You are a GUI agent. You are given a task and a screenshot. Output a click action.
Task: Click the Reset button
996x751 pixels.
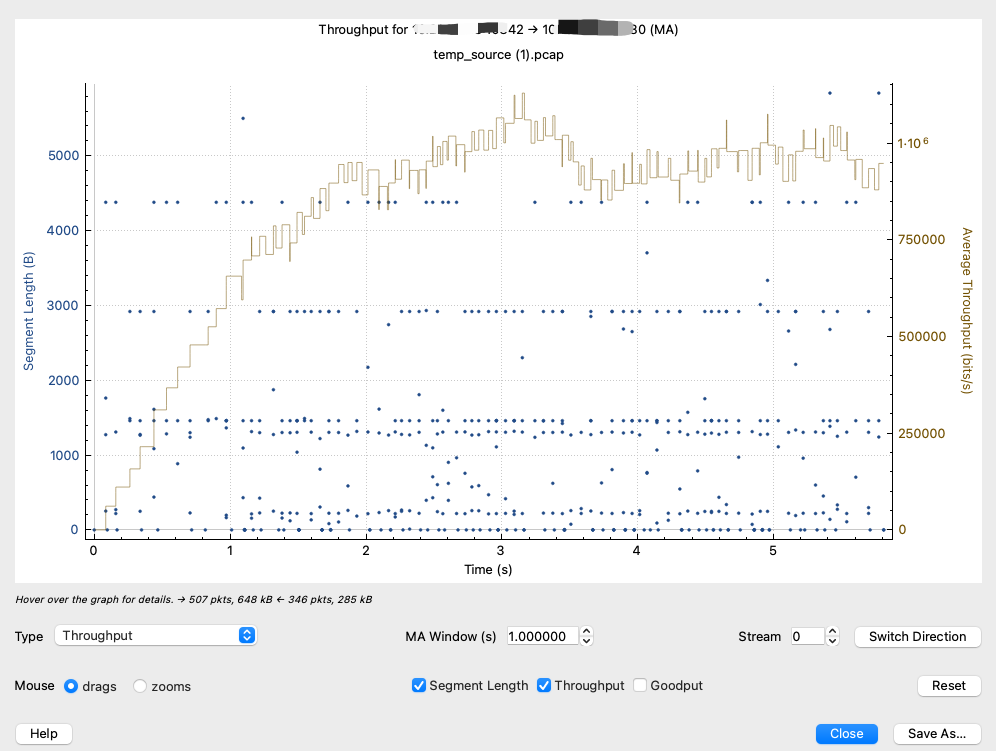click(x=948, y=685)
